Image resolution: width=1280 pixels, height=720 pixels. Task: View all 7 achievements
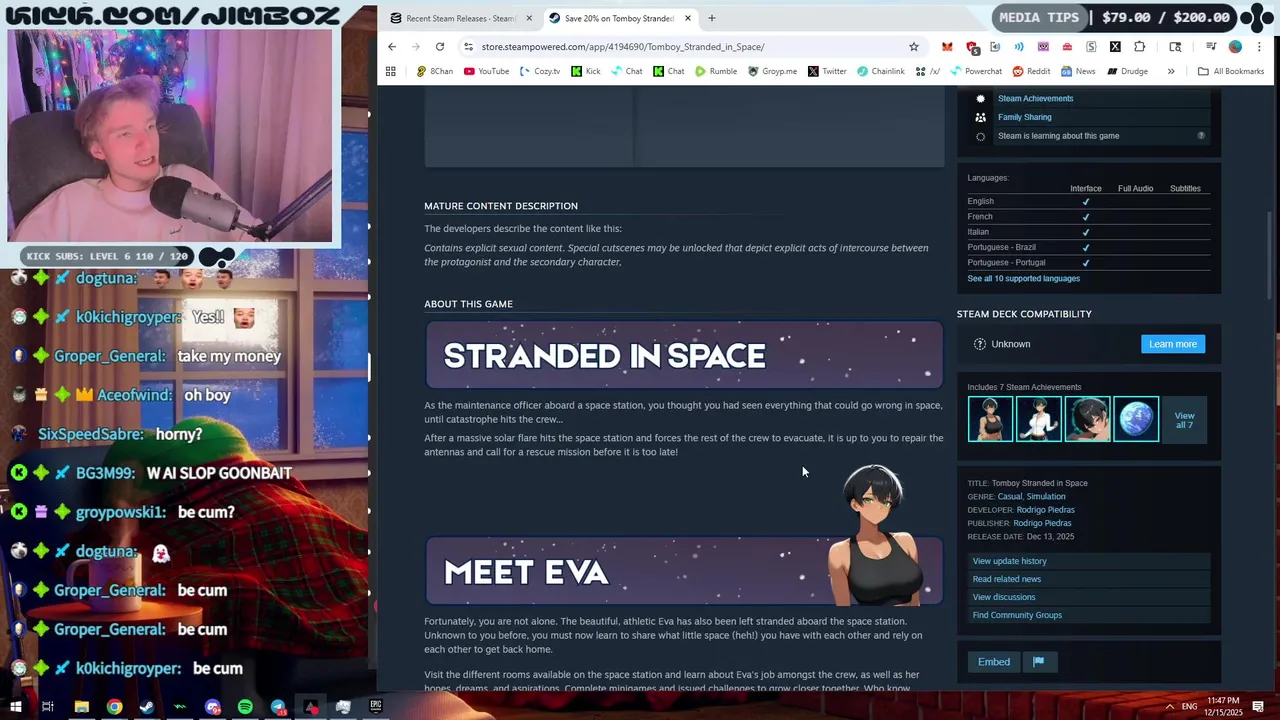(x=1184, y=420)
